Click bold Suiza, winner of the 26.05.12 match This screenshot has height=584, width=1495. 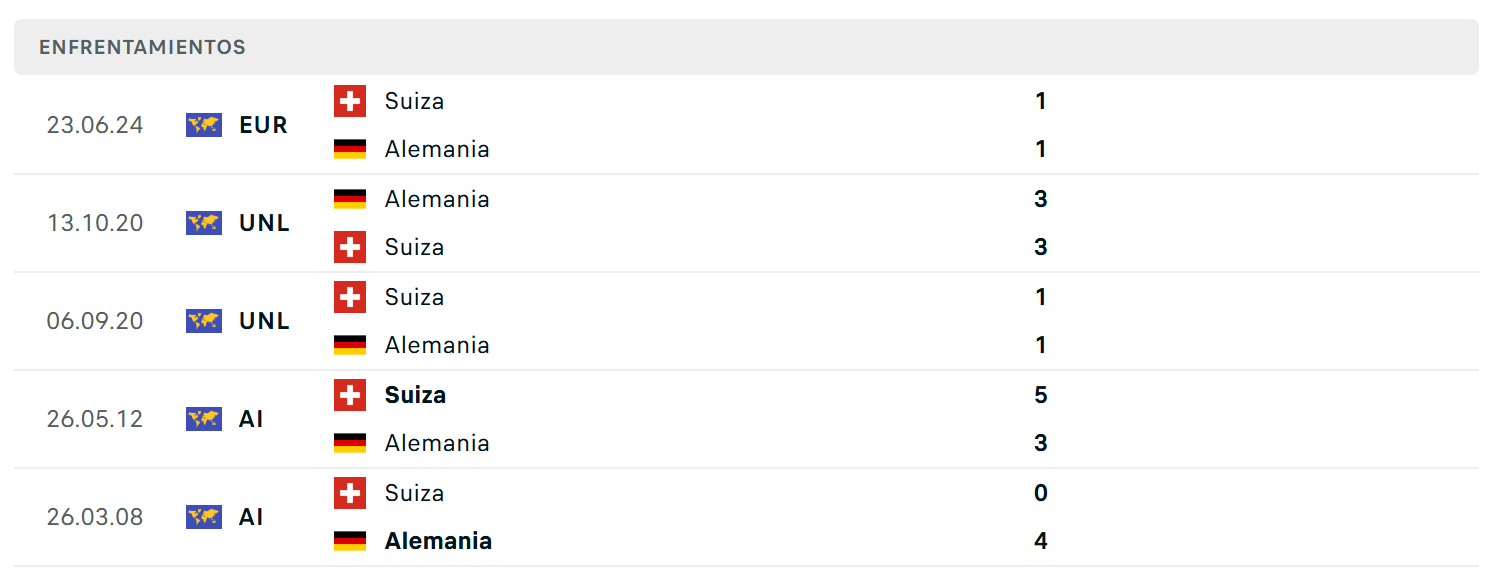pos(415,395)
